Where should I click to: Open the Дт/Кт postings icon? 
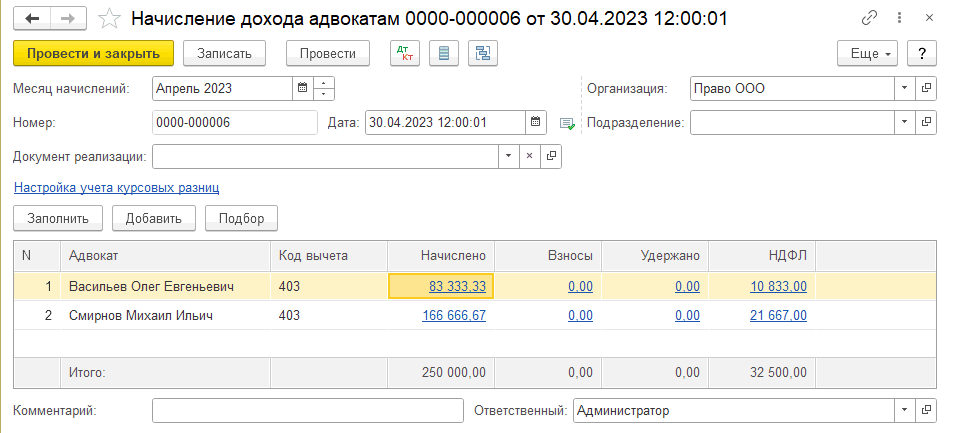pos(405,53)
